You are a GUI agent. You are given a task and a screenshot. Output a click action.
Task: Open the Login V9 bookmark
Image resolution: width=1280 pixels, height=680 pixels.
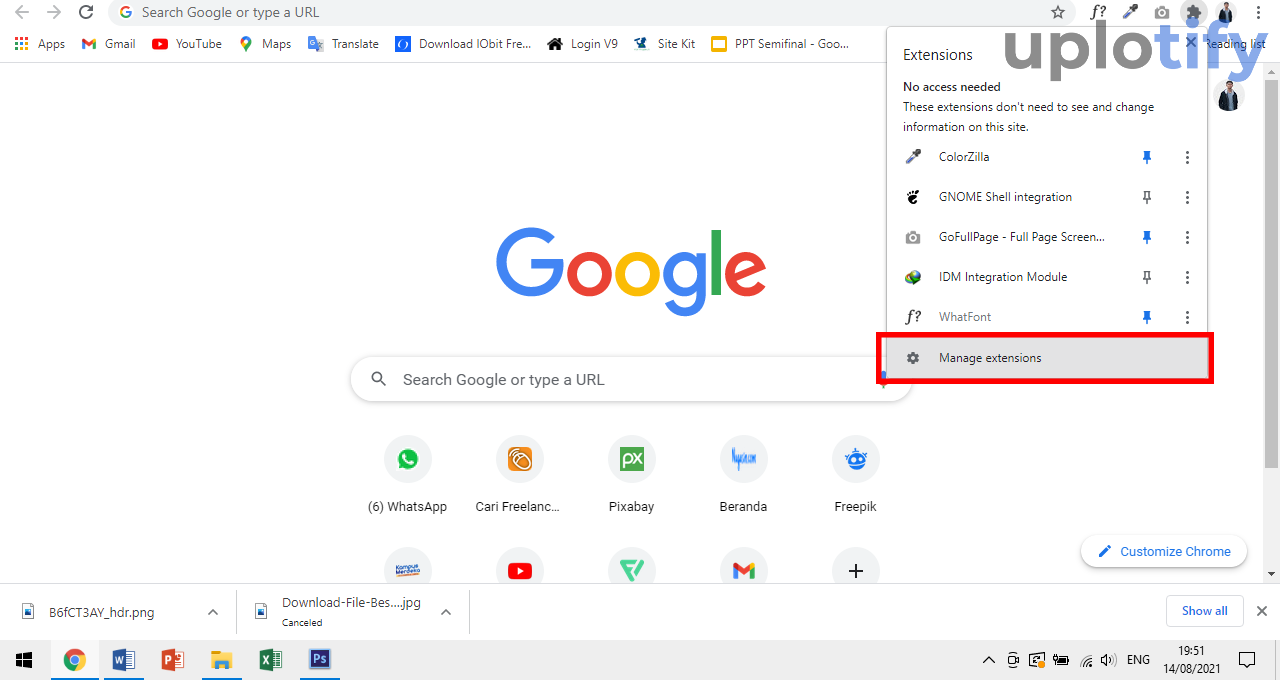(x=582, y=44)
